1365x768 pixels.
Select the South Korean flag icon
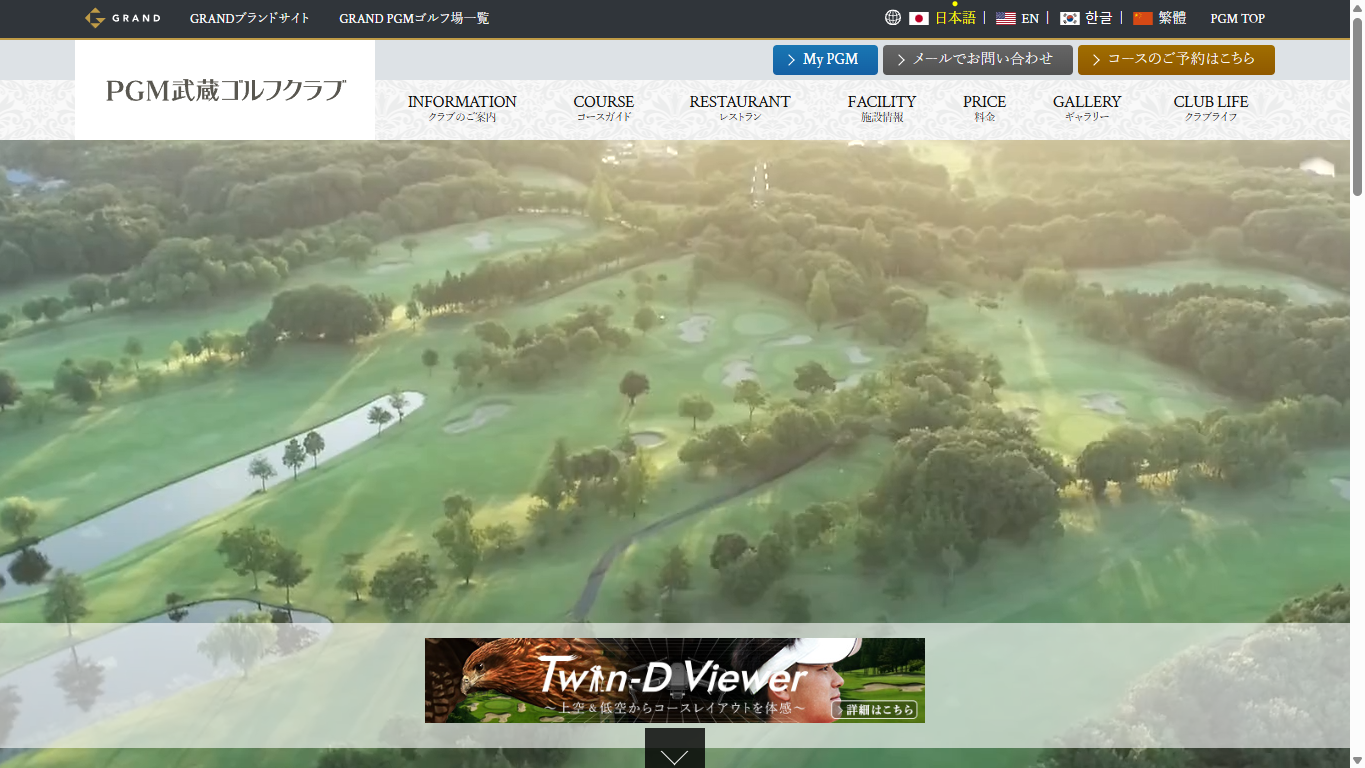(1070, 18)
